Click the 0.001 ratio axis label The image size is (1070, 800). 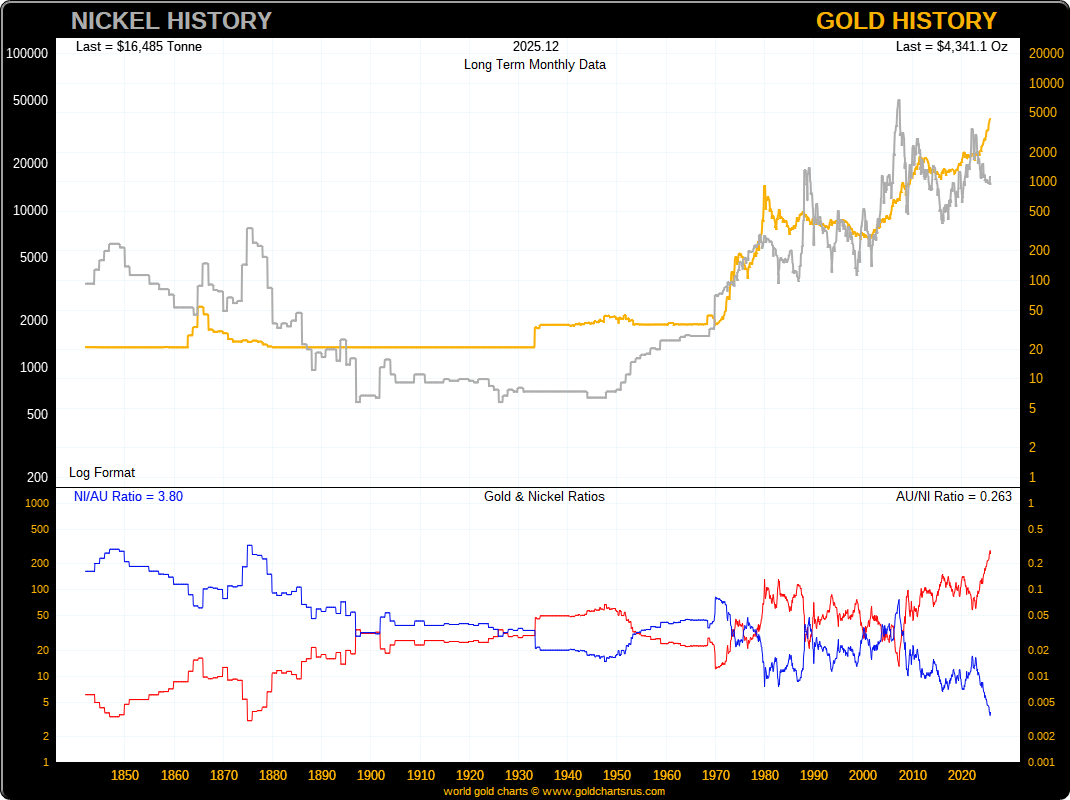(1041, 762)
